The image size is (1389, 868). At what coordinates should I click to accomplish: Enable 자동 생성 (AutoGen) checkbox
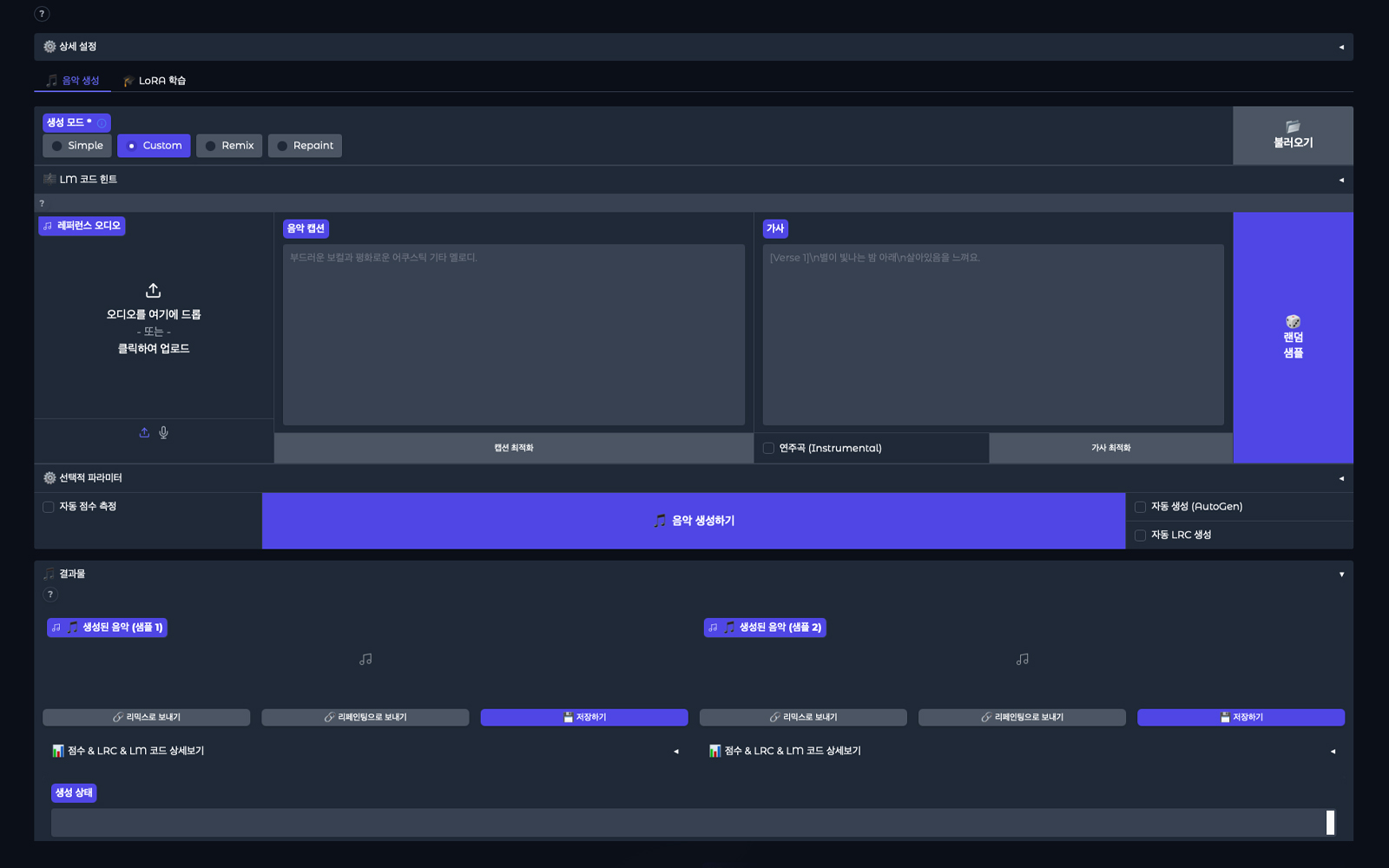pos(1140,507)
